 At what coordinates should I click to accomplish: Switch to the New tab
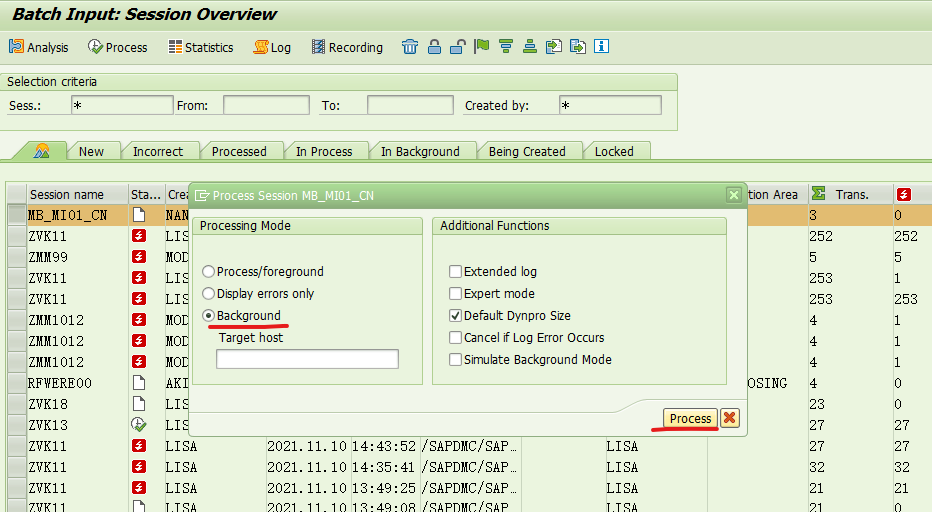click(92, 151)
